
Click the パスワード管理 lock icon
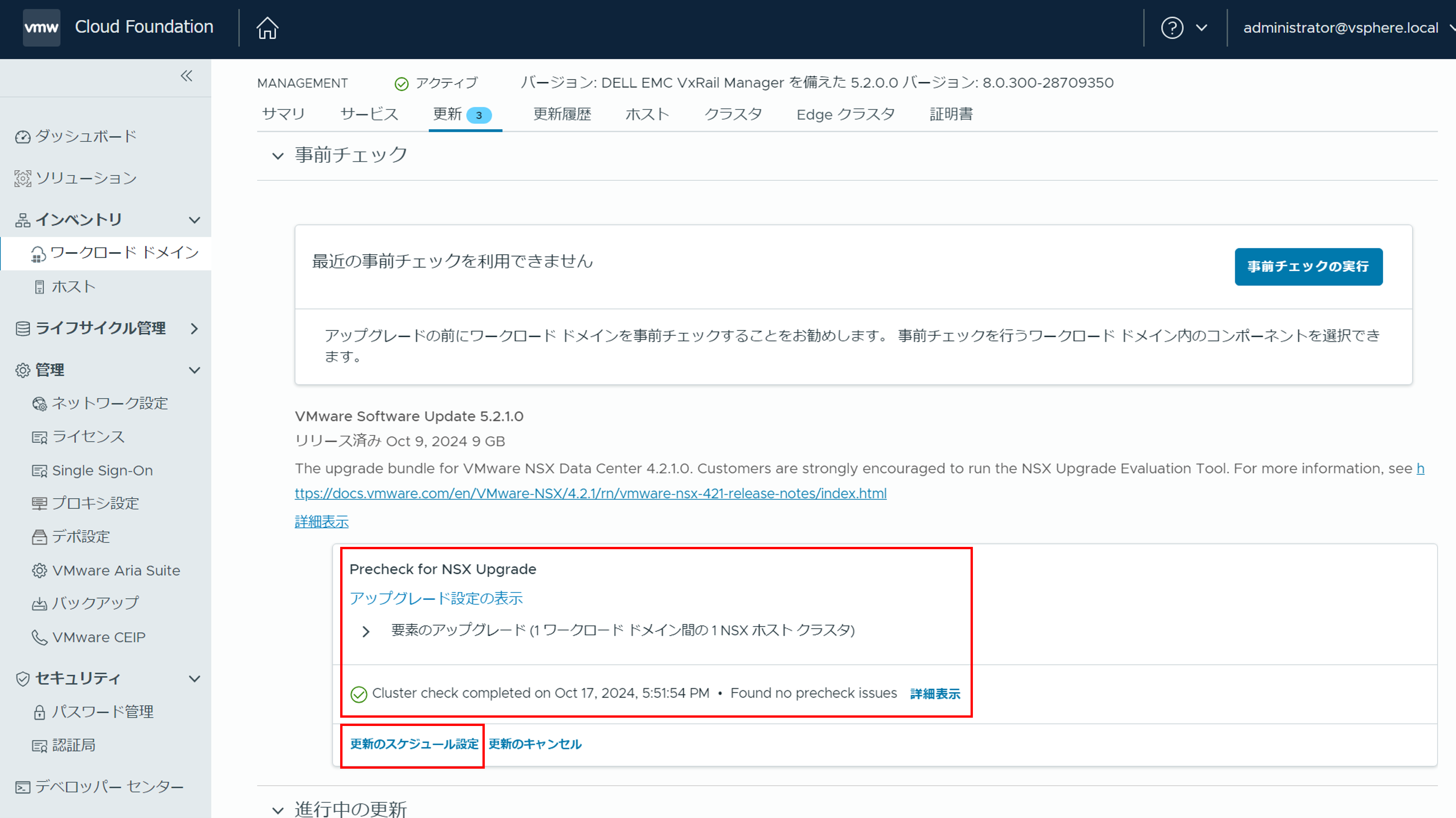[39, 712]
